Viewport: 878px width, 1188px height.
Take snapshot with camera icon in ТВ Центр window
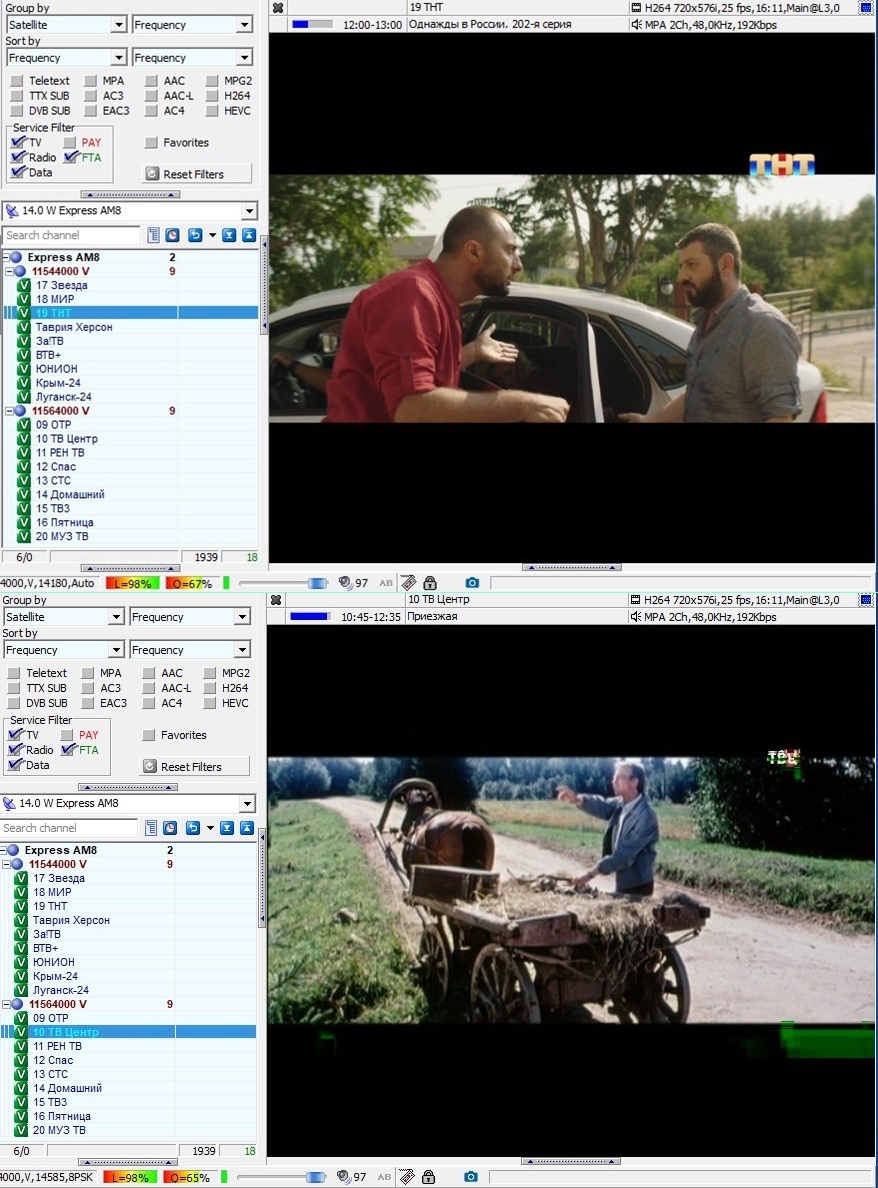470,1177
